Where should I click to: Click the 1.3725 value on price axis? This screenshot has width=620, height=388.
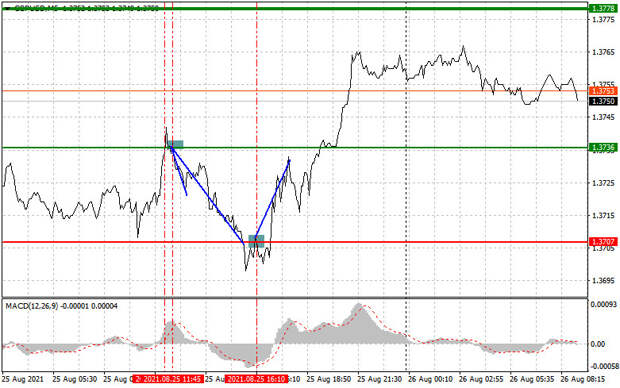tap(603, 183)
